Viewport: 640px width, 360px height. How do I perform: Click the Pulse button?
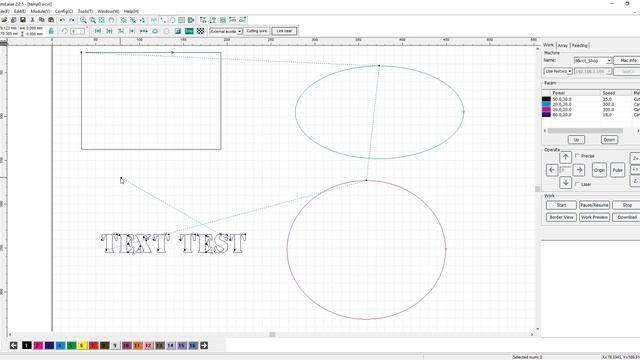[x=618, y=170]
